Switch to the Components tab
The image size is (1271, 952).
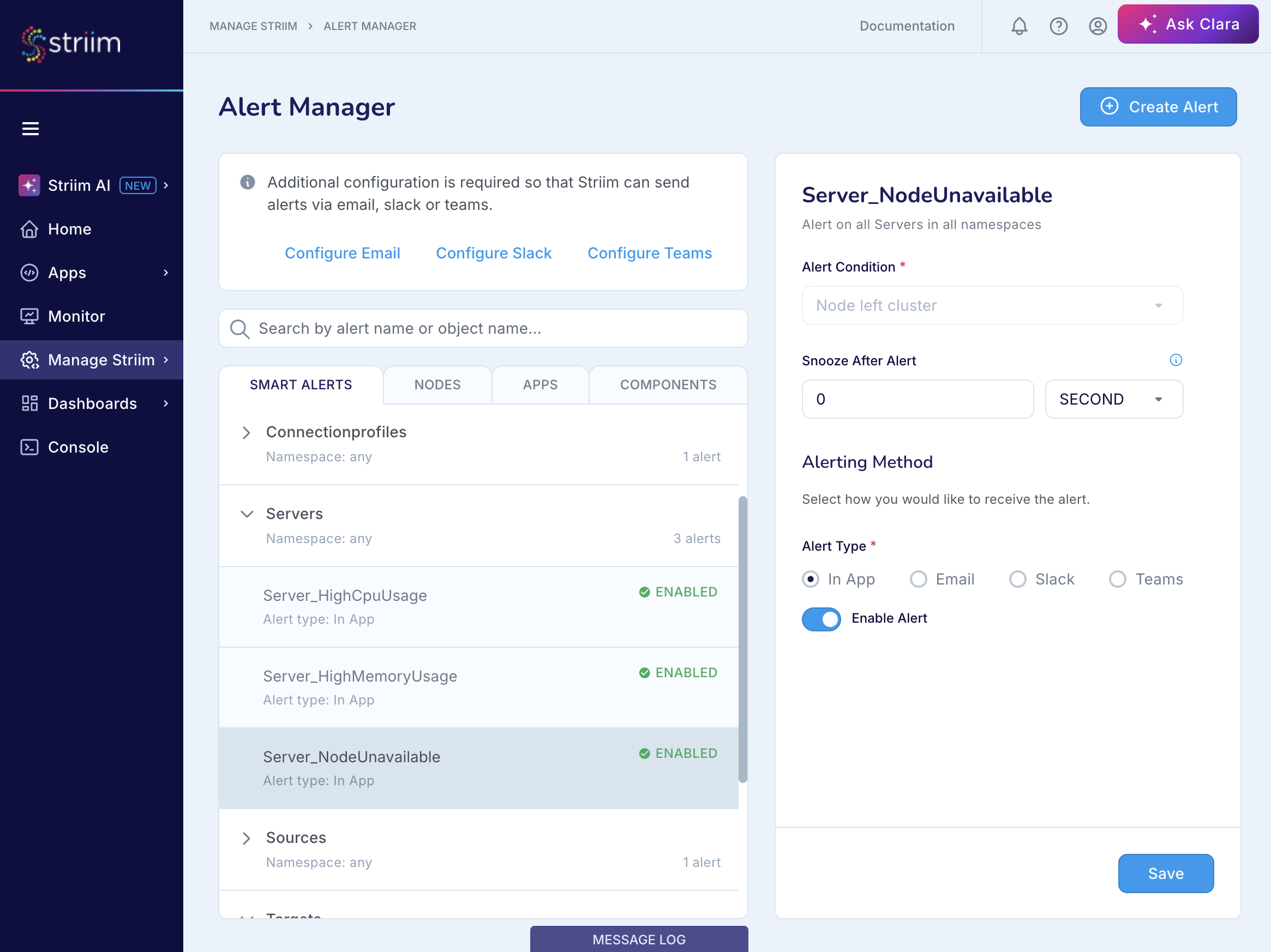[668, 385]
